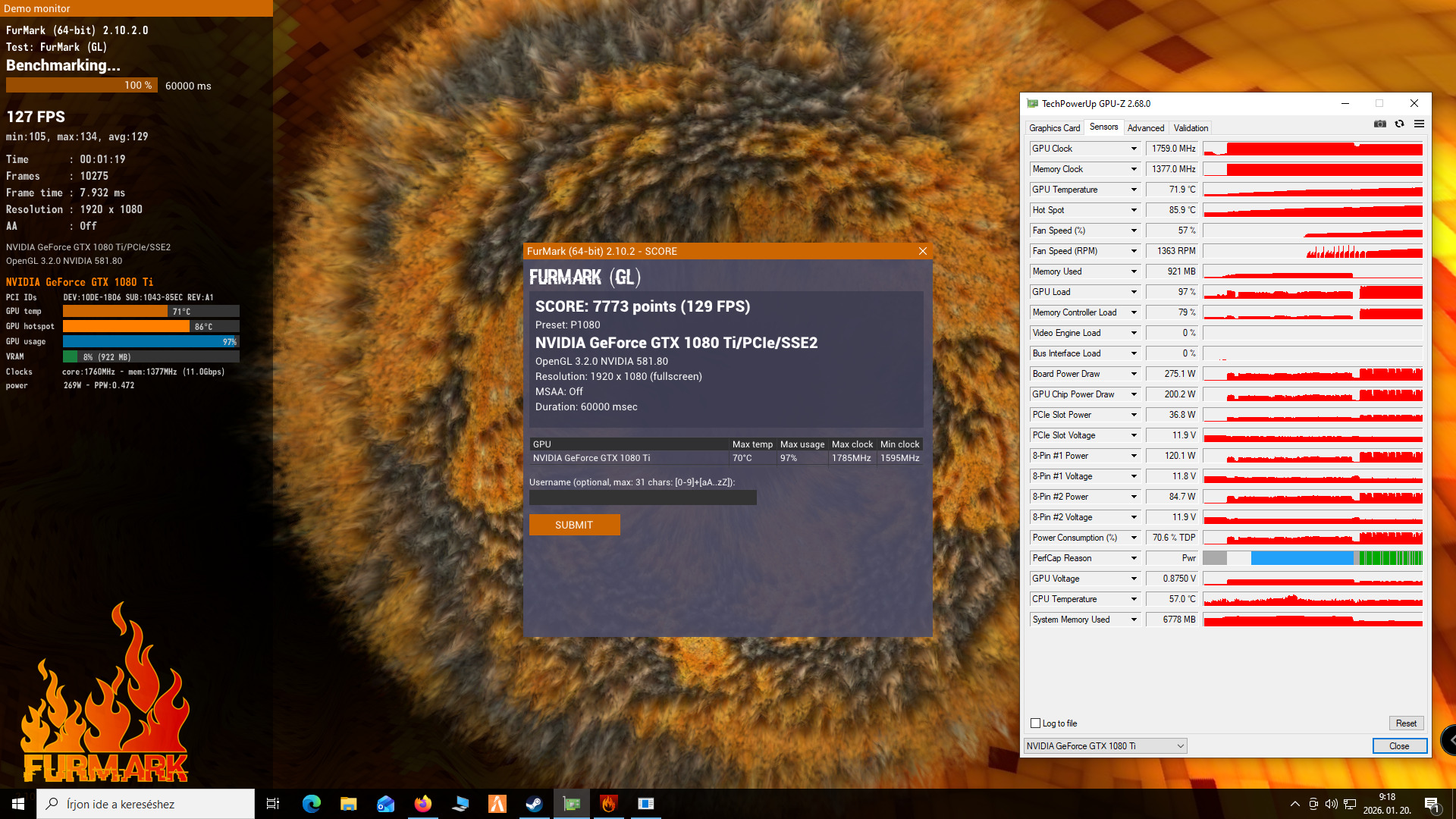This screenshot has width=1456, height=819.
Task: Expand the GPU Clock sensor dropdown
Action: click(x=1134, y=149)
